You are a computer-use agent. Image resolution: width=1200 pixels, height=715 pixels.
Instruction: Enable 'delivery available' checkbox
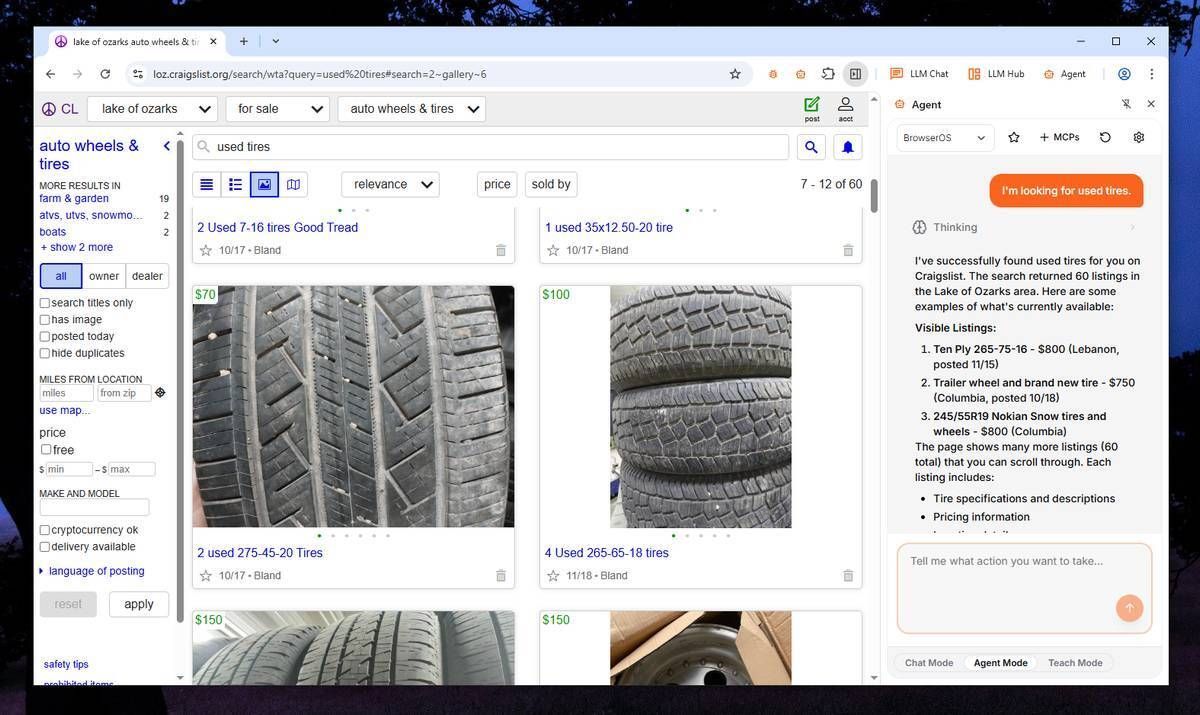45,547
